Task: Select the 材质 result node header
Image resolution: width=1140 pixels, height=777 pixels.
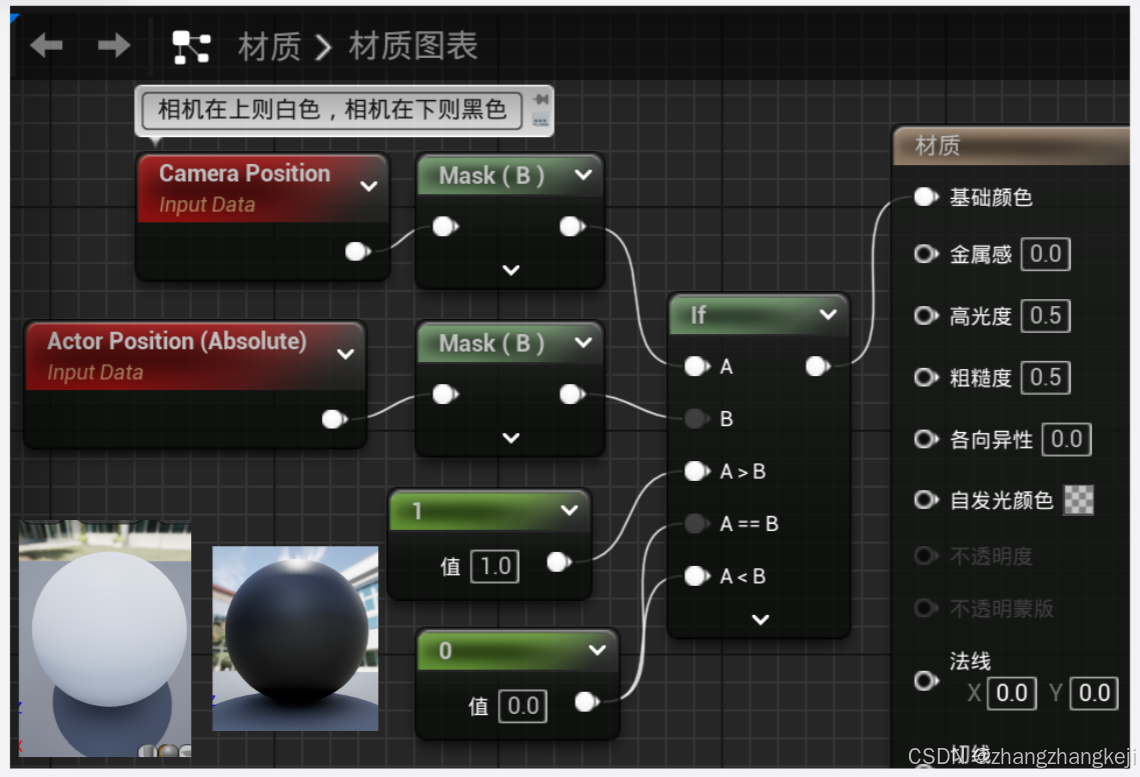Action: click(1011, 145)
